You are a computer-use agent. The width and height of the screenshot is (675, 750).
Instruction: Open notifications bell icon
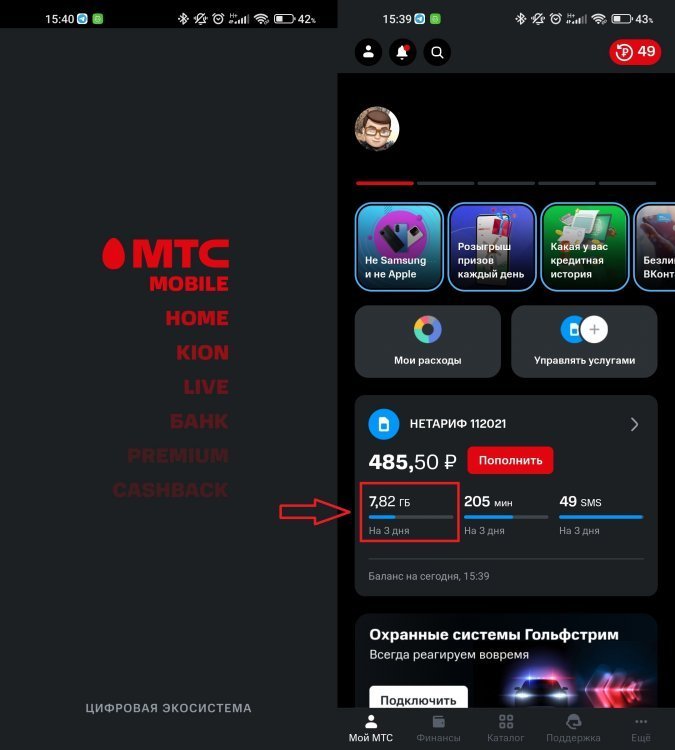pyautogui.click(x=402, y=52)
